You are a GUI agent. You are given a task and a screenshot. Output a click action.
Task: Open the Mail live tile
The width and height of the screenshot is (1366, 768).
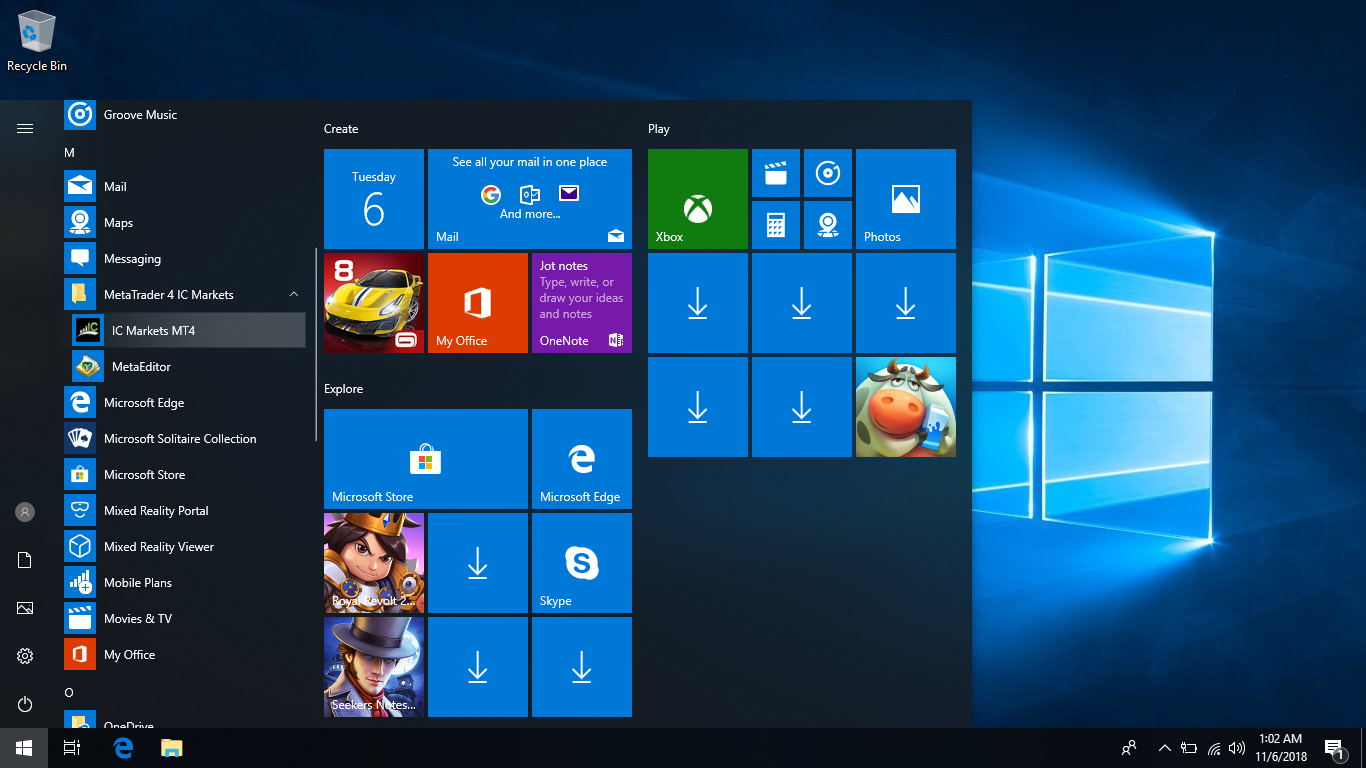pyautogui.click(x=530, y=199)
